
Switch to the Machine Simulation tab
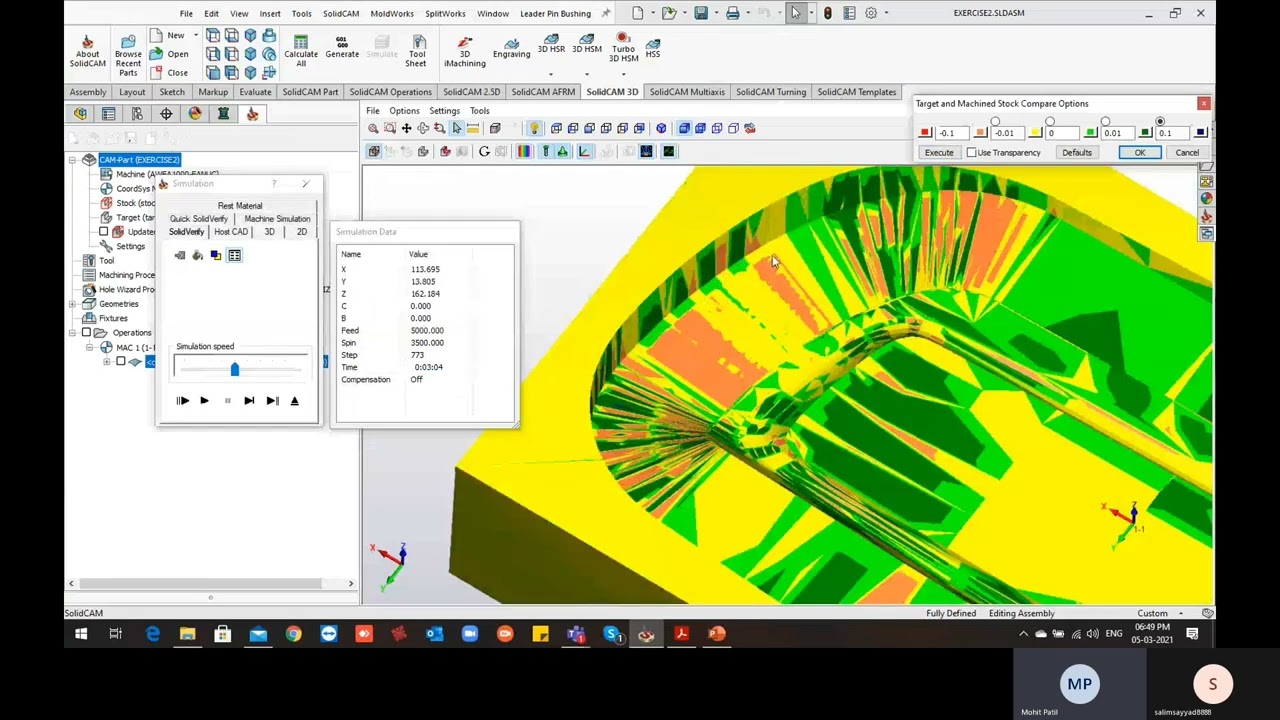277,219
